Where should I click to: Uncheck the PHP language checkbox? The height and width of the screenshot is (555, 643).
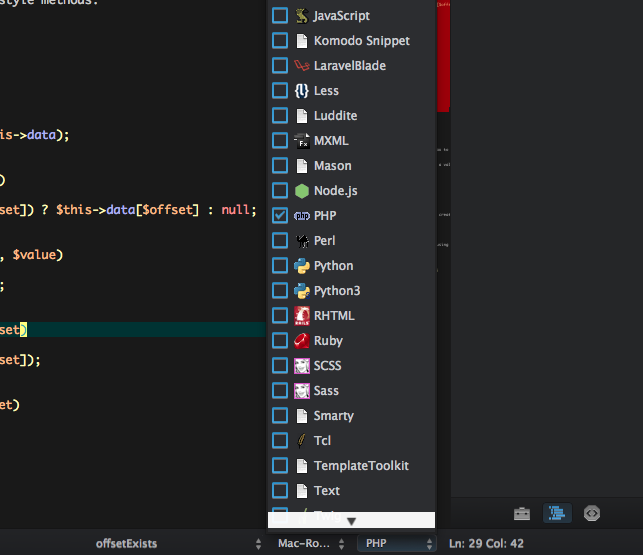pyautogui.click(x=280, y=215)
